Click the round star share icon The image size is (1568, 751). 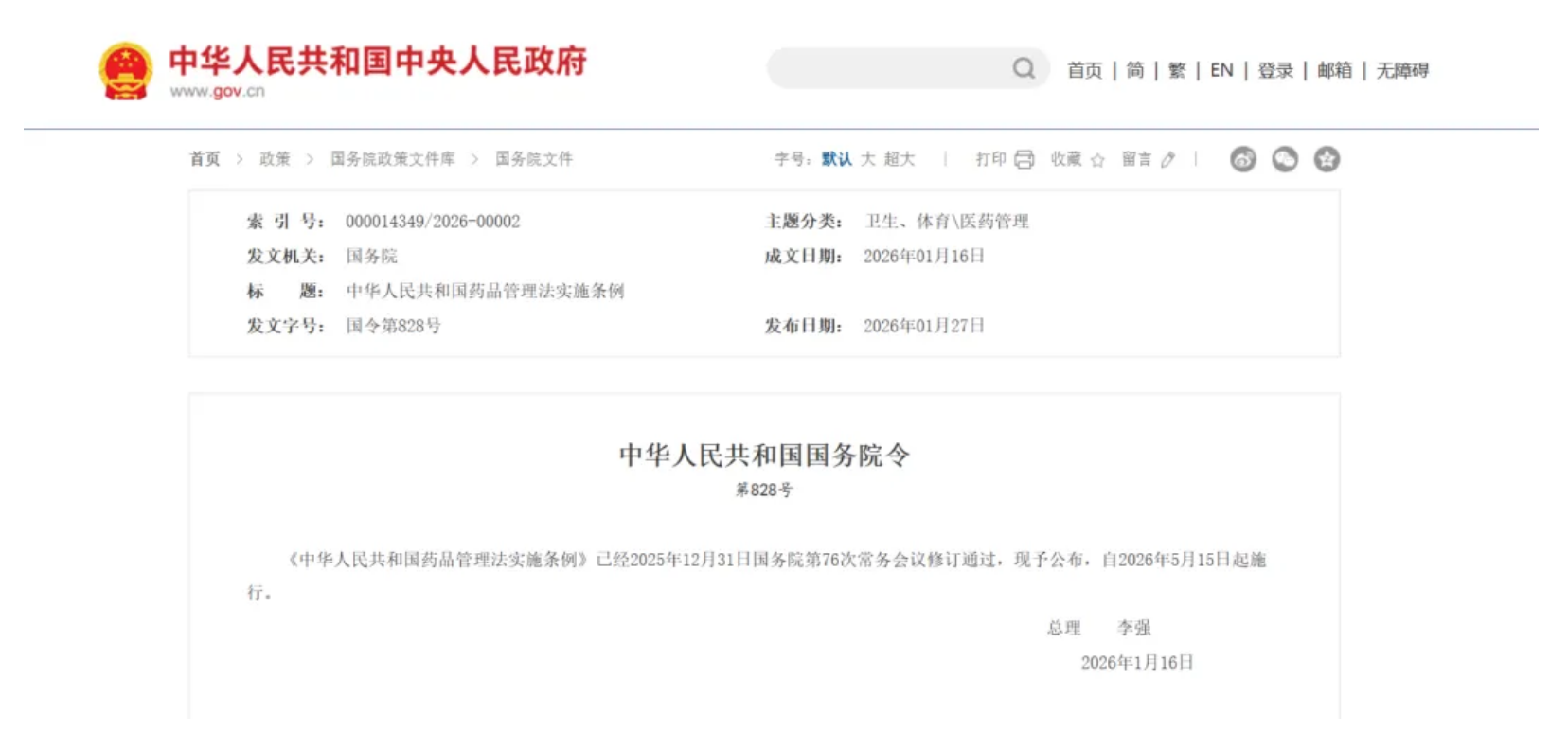pos(1327,159)
